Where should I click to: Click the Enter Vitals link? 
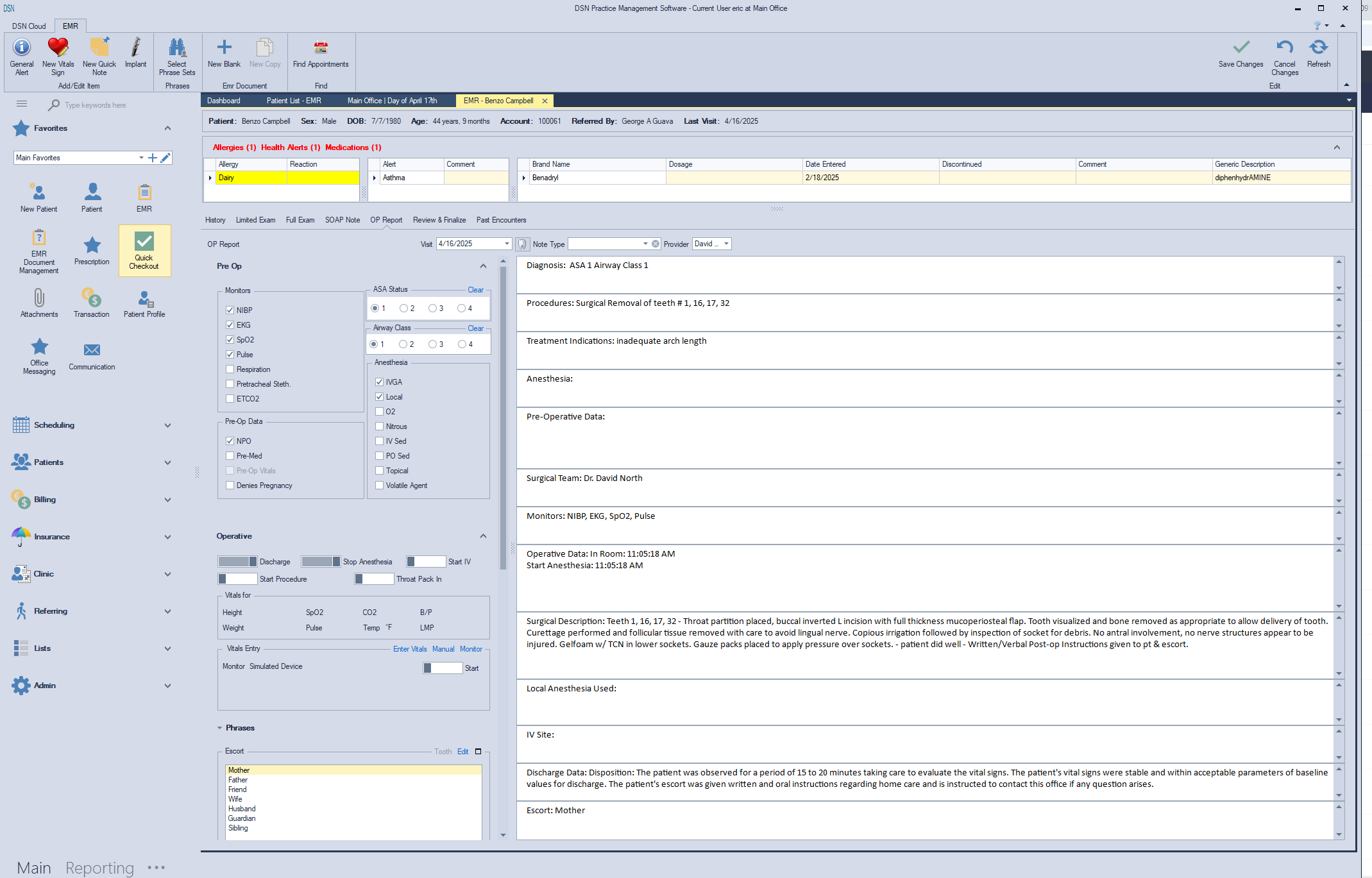tap(410, 649)
